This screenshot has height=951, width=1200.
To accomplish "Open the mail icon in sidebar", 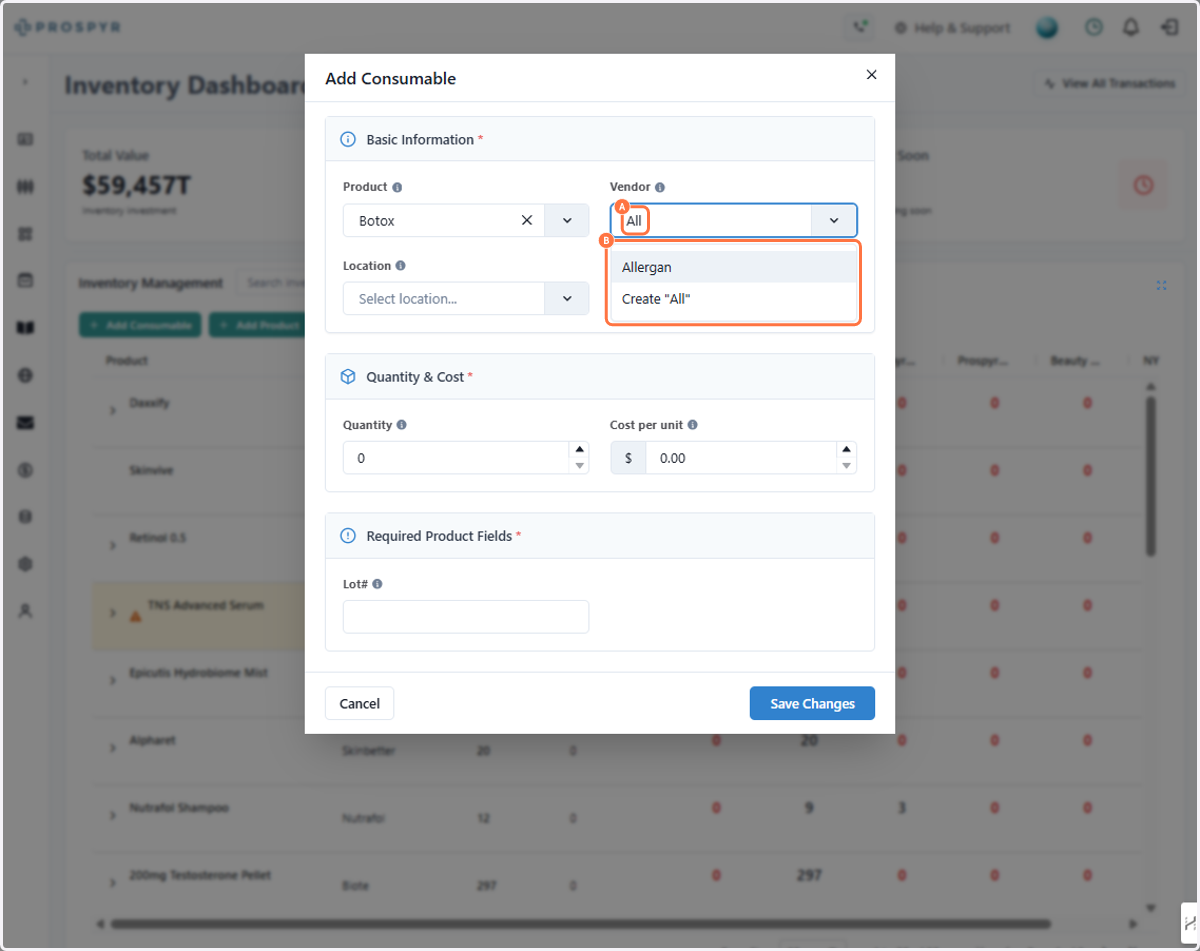I will point(26,423).
